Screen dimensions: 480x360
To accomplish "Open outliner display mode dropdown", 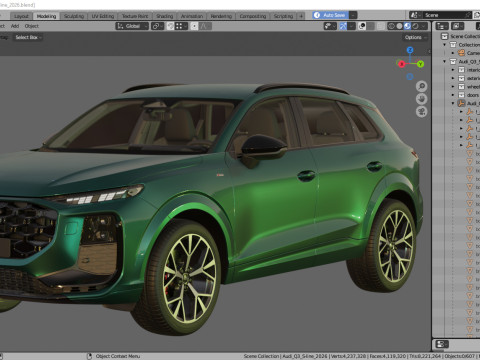I will pyautogui.click(x=457, y=26).
